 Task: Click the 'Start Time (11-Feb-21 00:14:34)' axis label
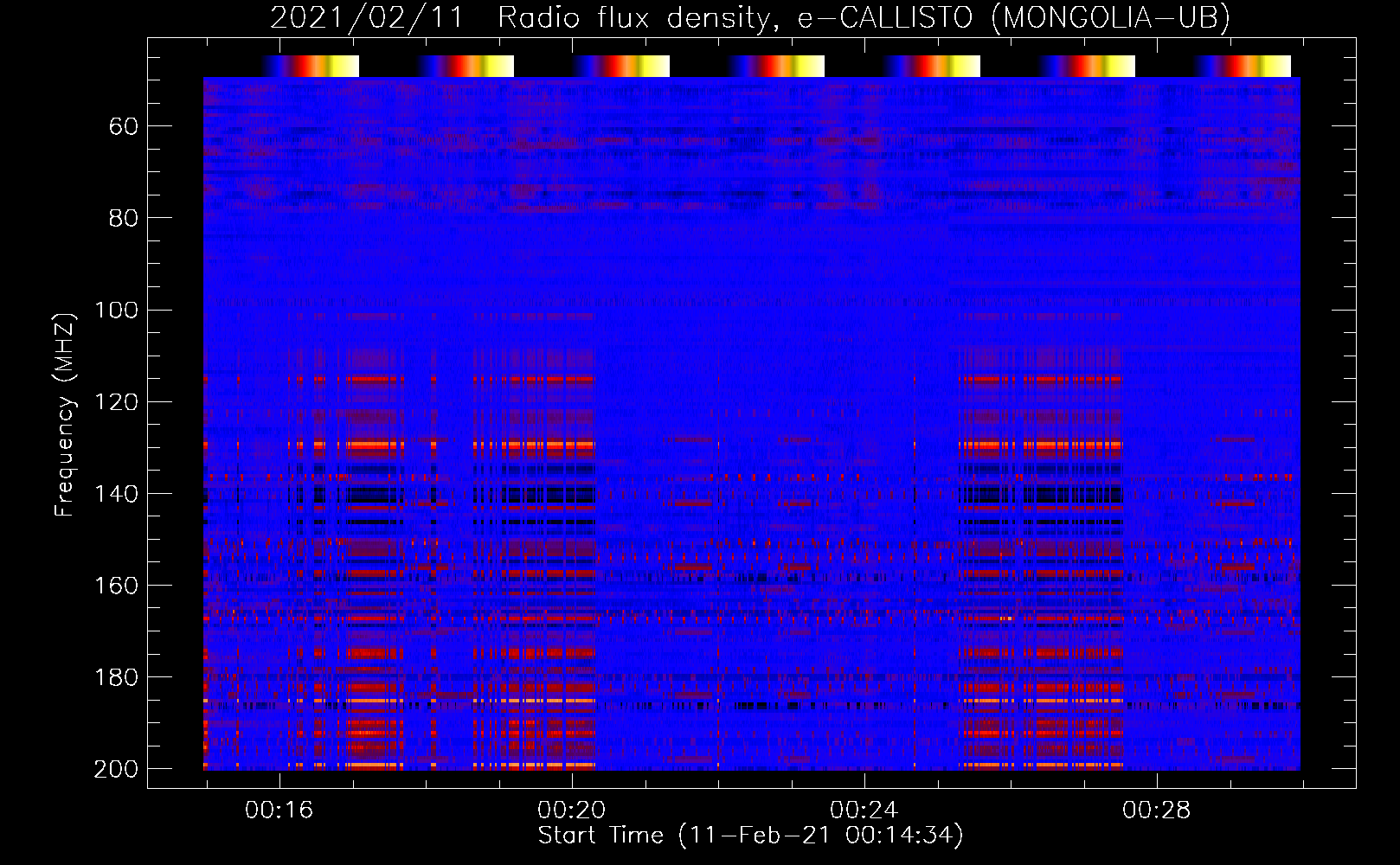[750, 836]
